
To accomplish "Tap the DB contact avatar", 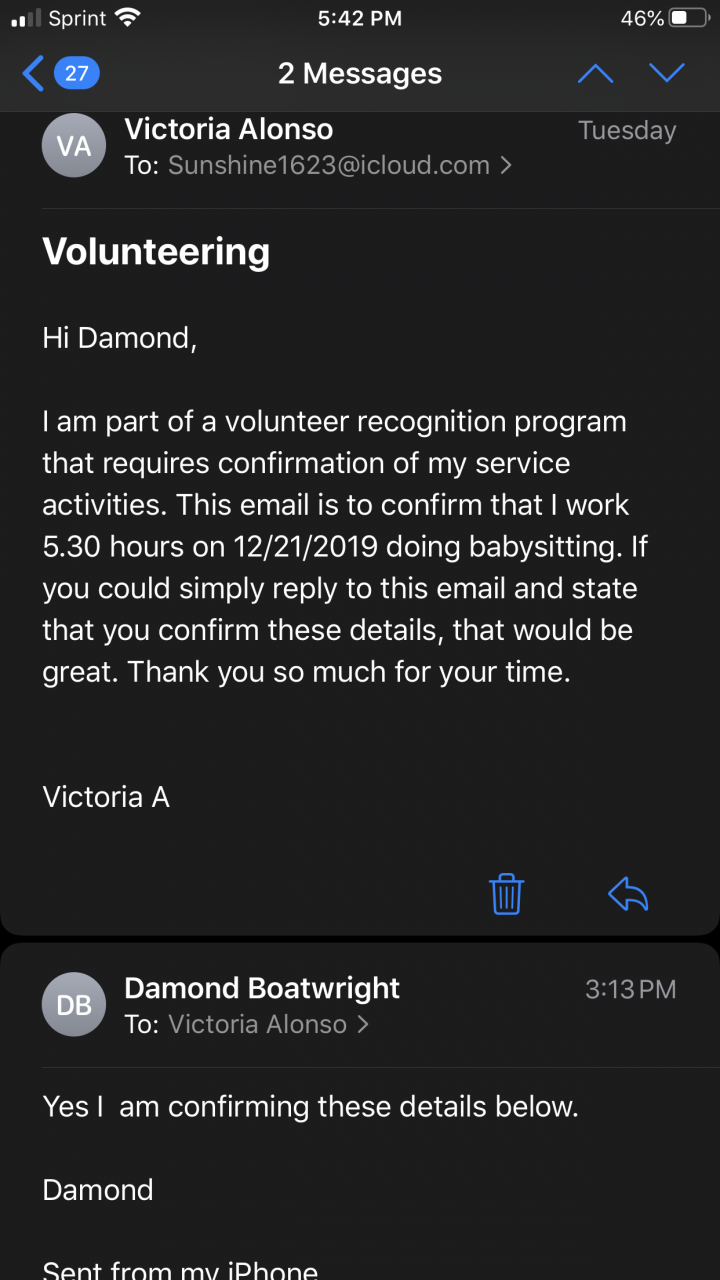I will (x=74, y=1004).
